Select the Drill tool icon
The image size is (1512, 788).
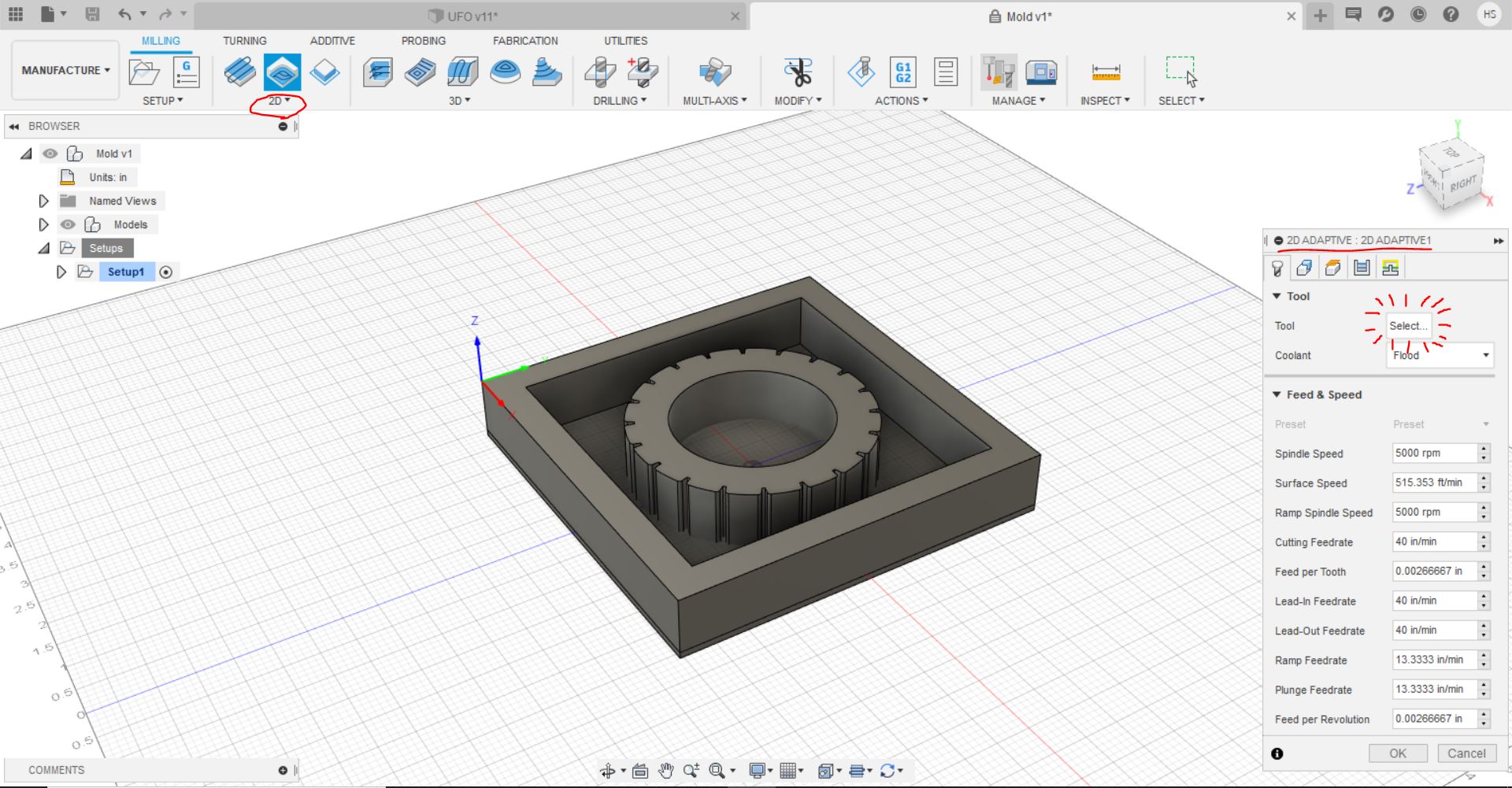(600, 72)
